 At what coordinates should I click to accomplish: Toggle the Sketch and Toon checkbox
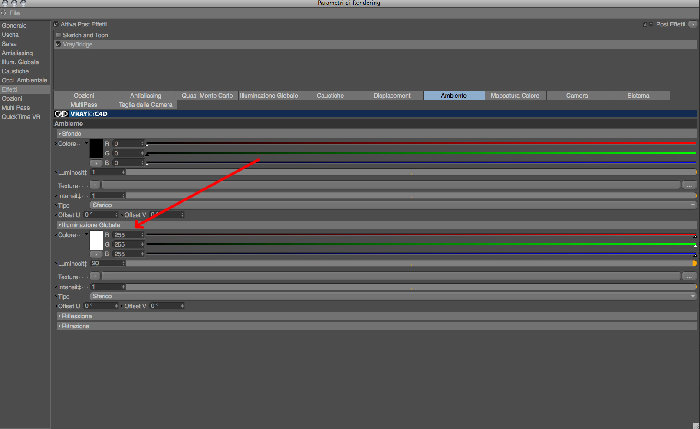click(58, 35)
